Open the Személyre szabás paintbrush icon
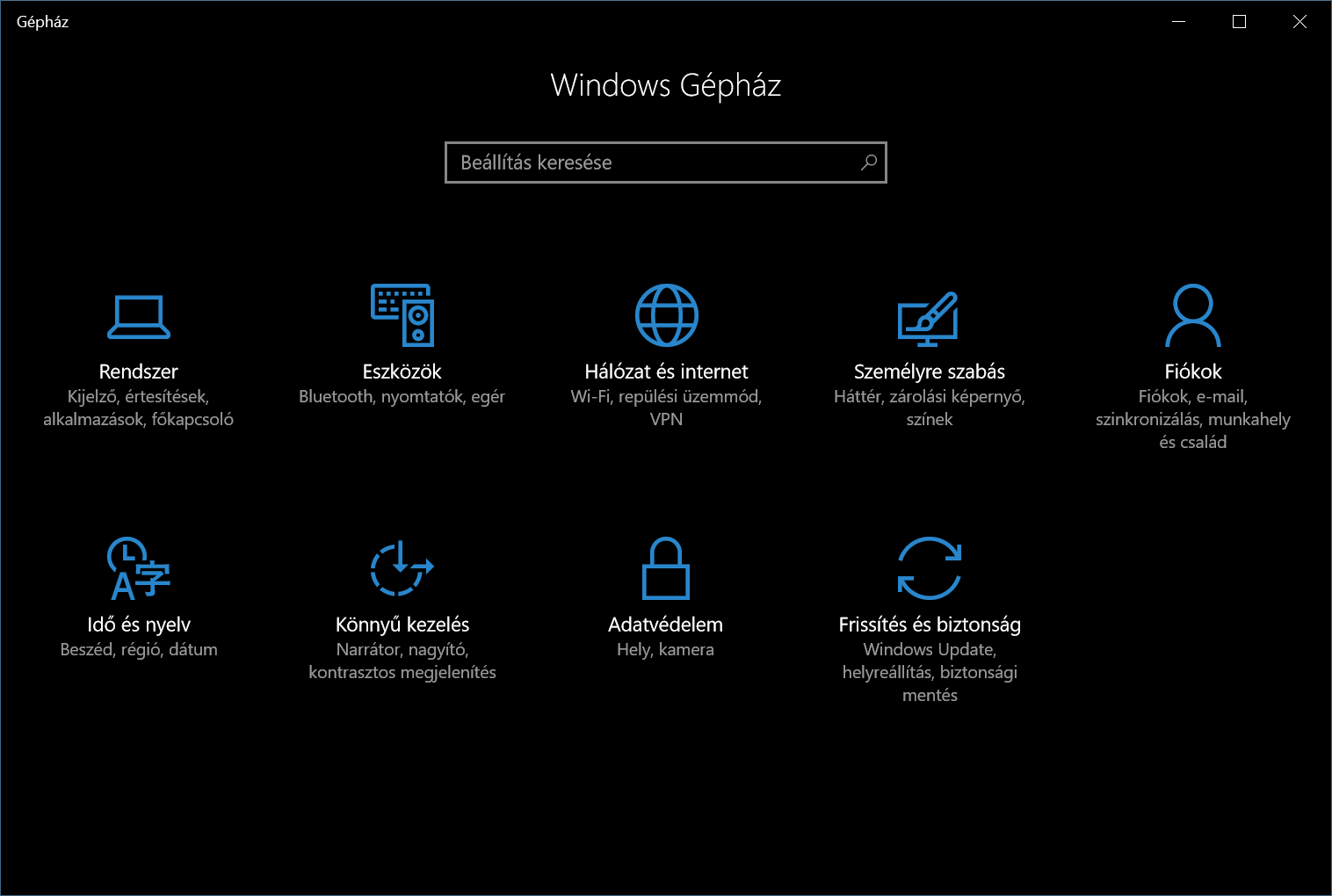 (929, 319)
